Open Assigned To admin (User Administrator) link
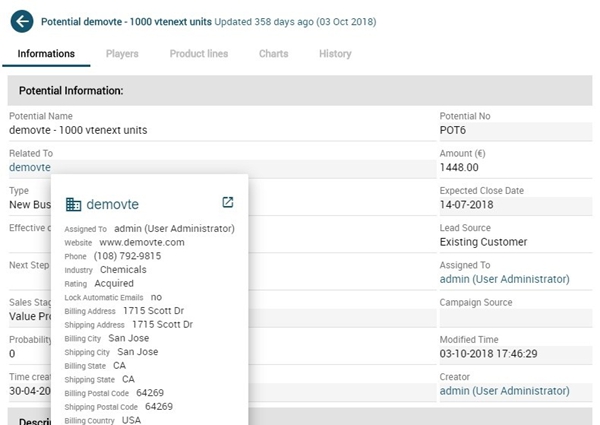Viewport: 600px width, 425px height. pyautogui.click(x=504, y=279)
